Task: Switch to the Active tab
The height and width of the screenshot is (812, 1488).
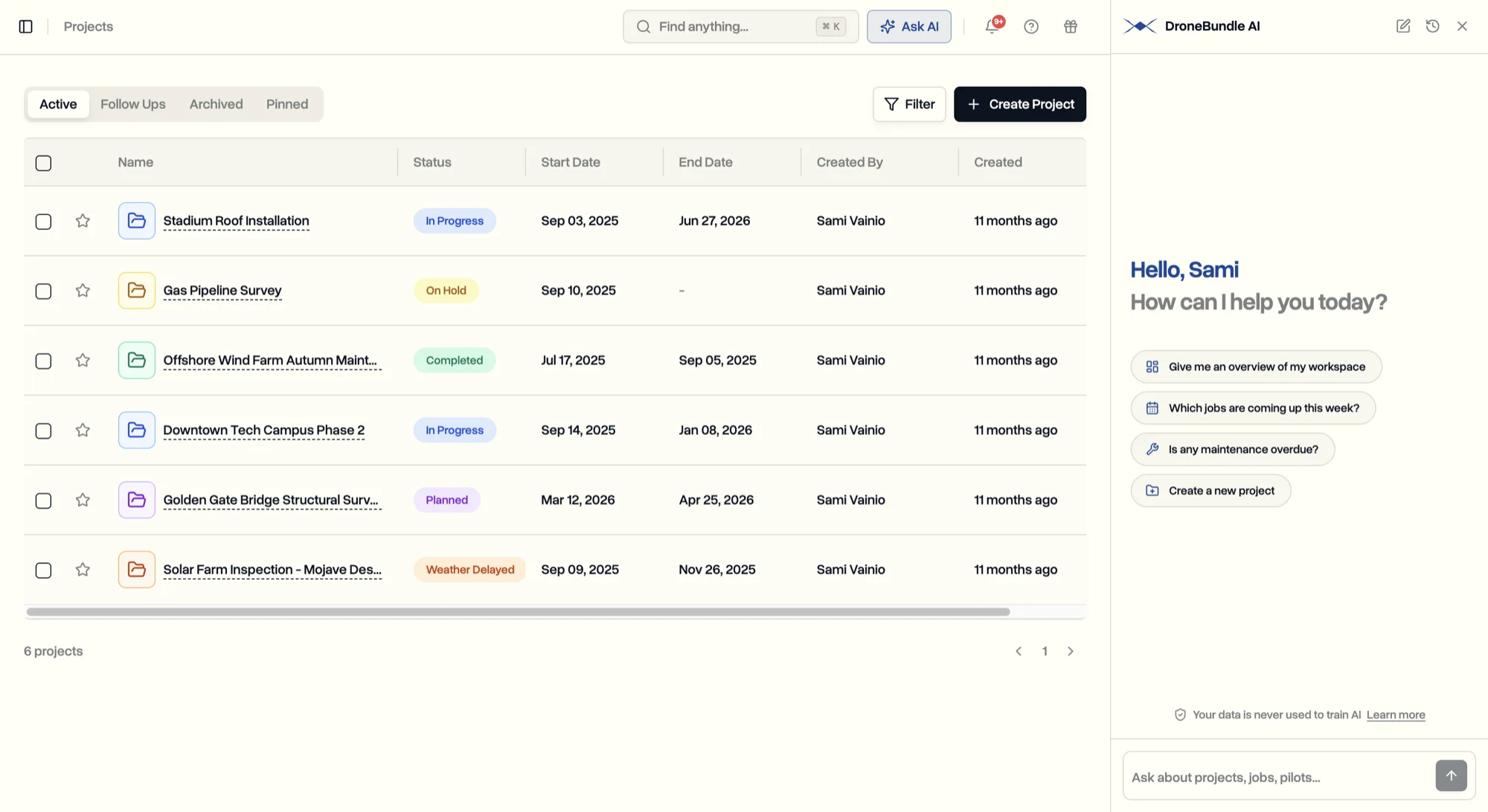Action: tap(58, 104)
